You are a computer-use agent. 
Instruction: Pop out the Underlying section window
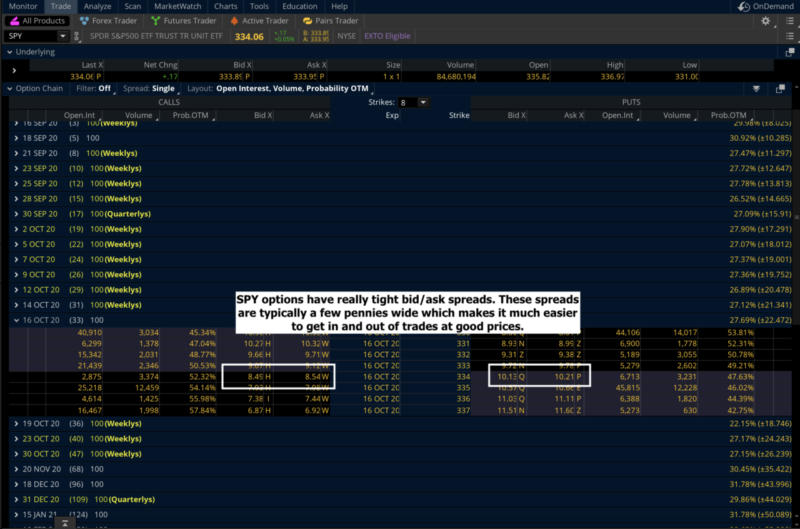click(790, 52)
